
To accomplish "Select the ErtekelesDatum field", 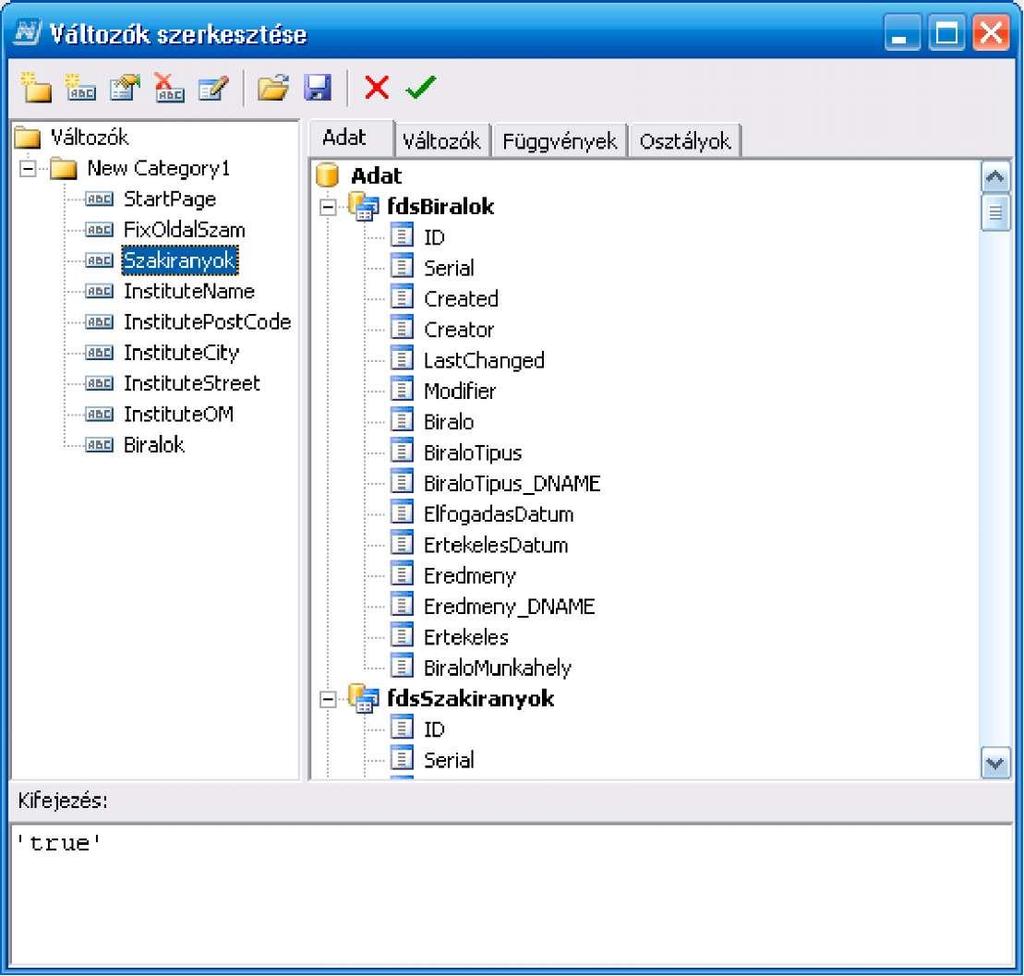I will [x=496, y=544].
